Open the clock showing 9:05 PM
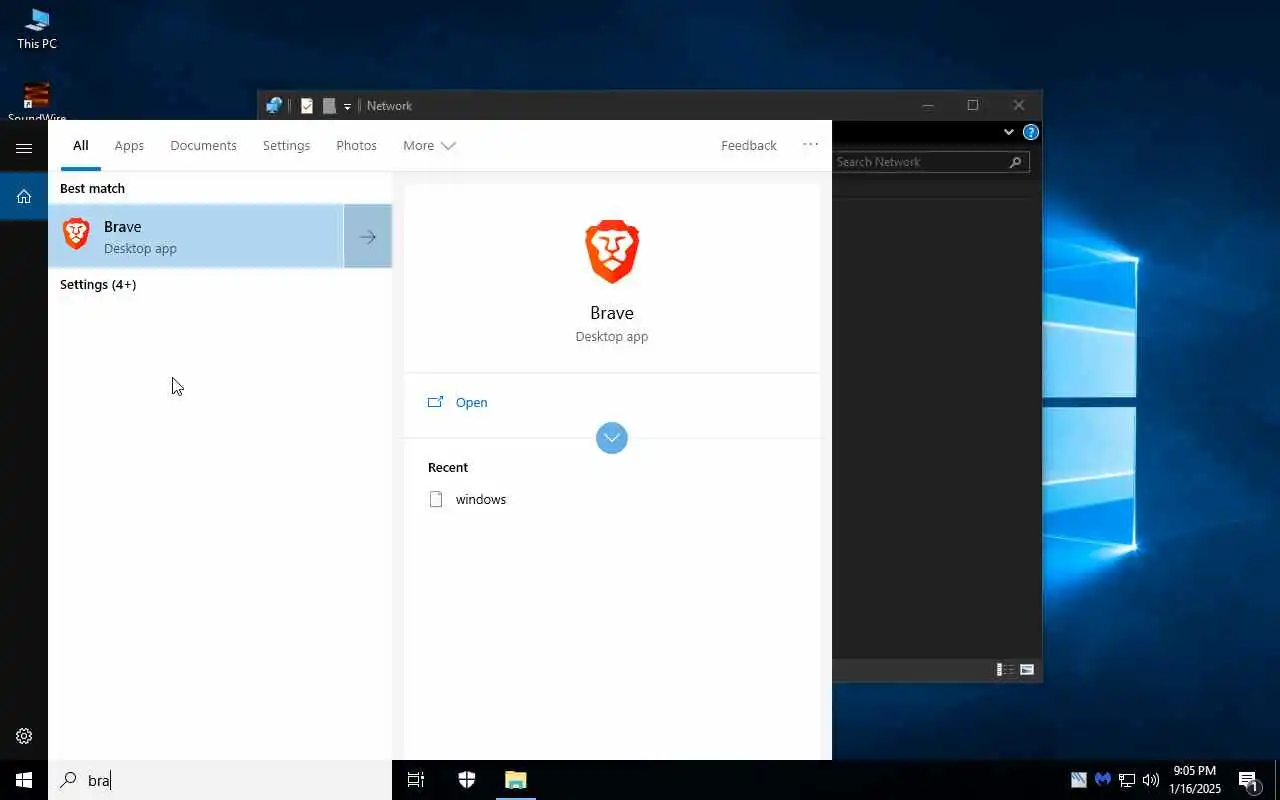The width and height of the screenshot is (1280, 800). point(1195,780)
